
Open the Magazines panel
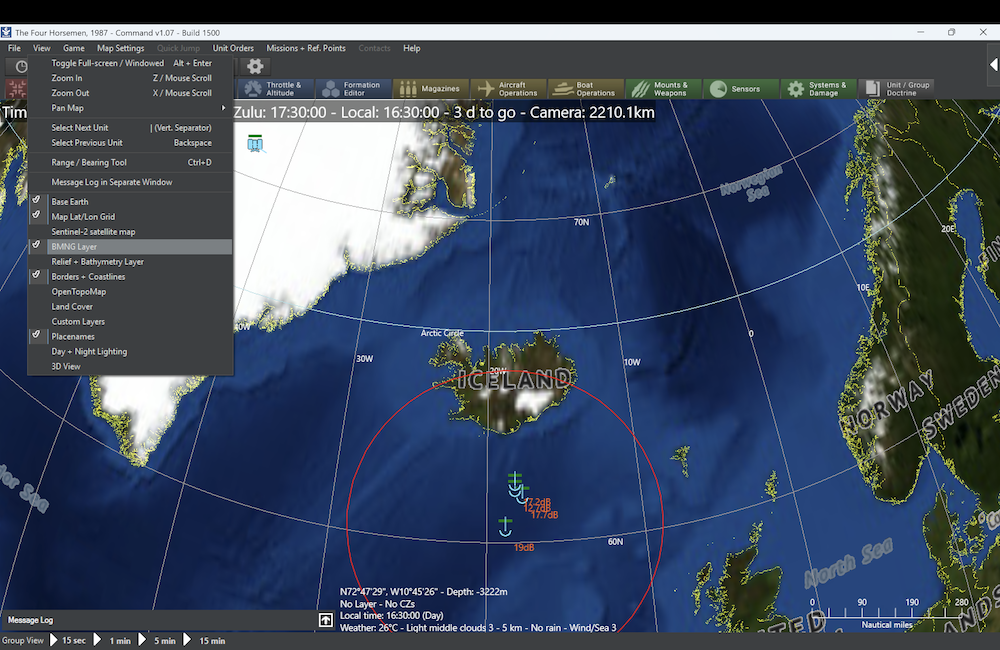(430, 89)
